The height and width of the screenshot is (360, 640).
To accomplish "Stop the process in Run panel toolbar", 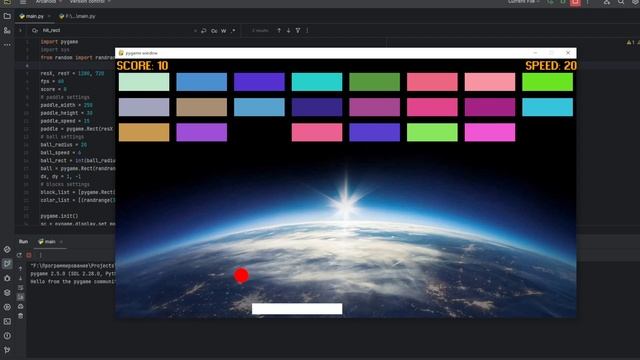I will click(x=29, y=255).
